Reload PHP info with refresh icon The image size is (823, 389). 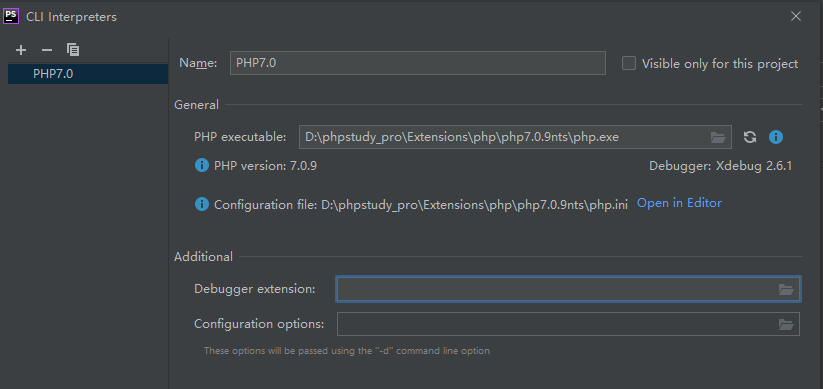pos(750,138)
